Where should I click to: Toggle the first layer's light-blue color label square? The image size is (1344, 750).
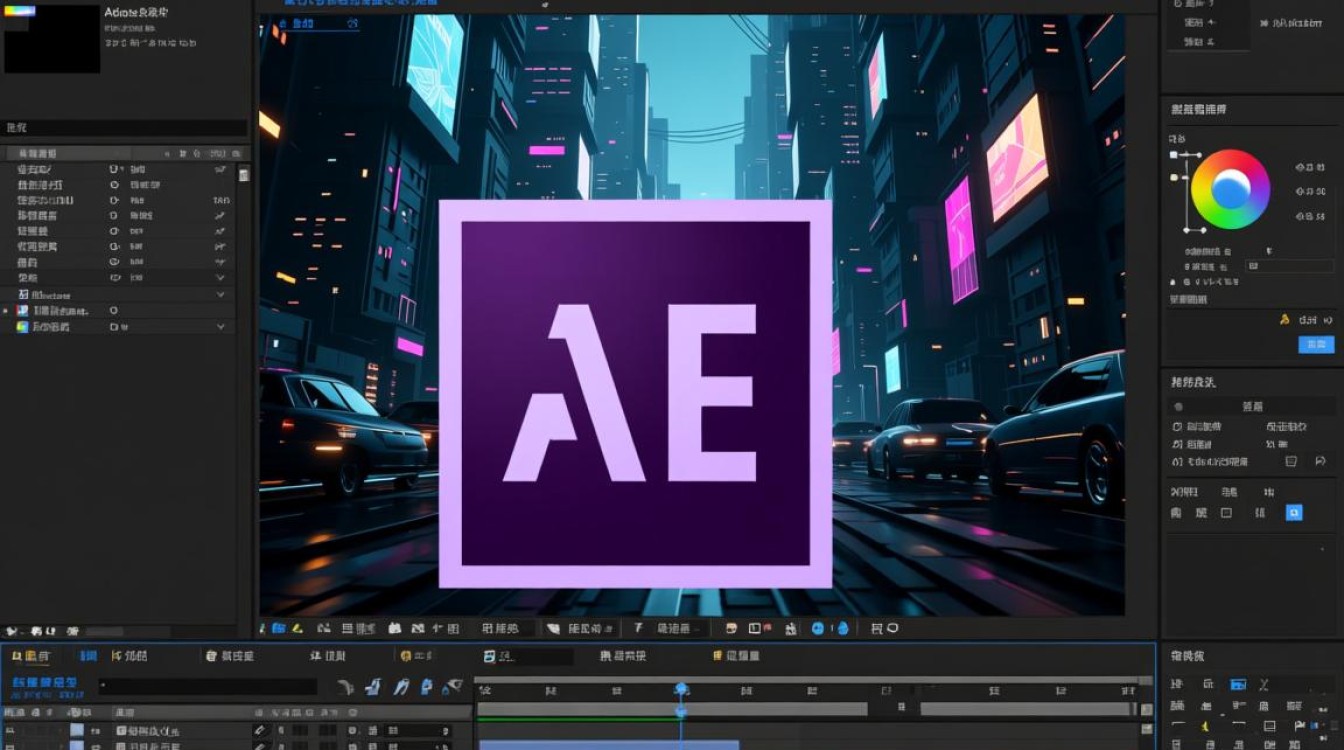click(x=77, y=731)
